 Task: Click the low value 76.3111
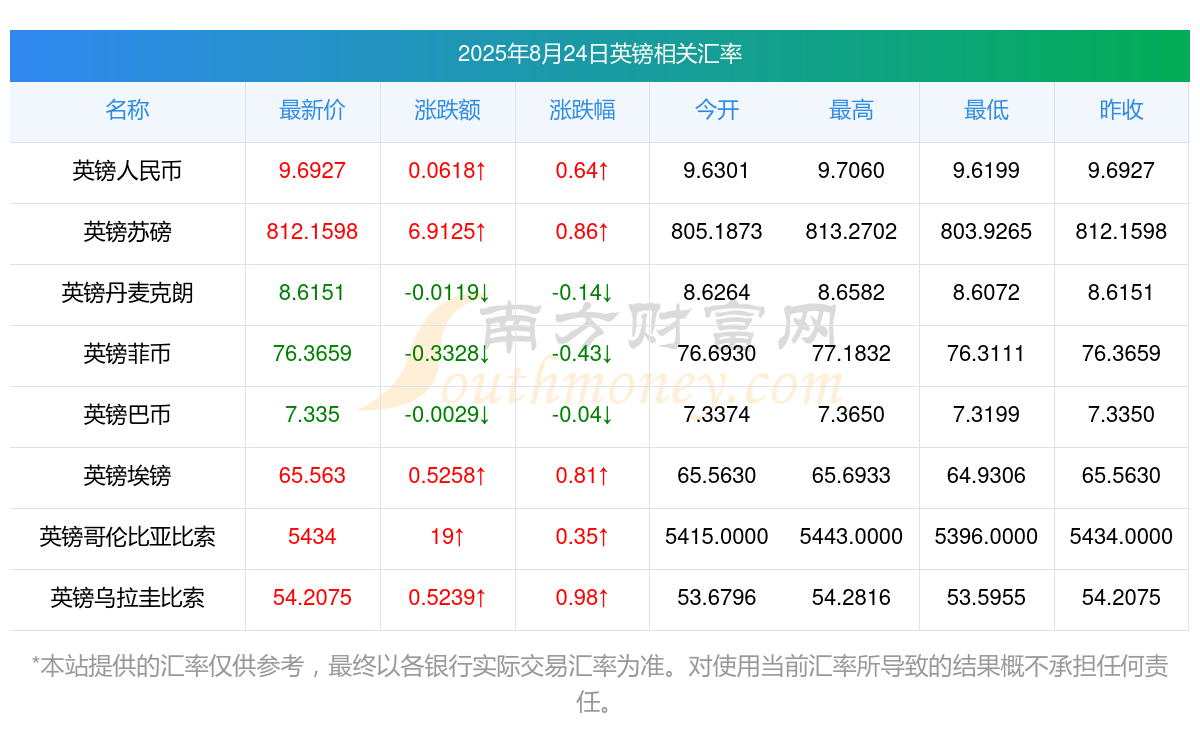pyautogui.click(x=986, y=354)
